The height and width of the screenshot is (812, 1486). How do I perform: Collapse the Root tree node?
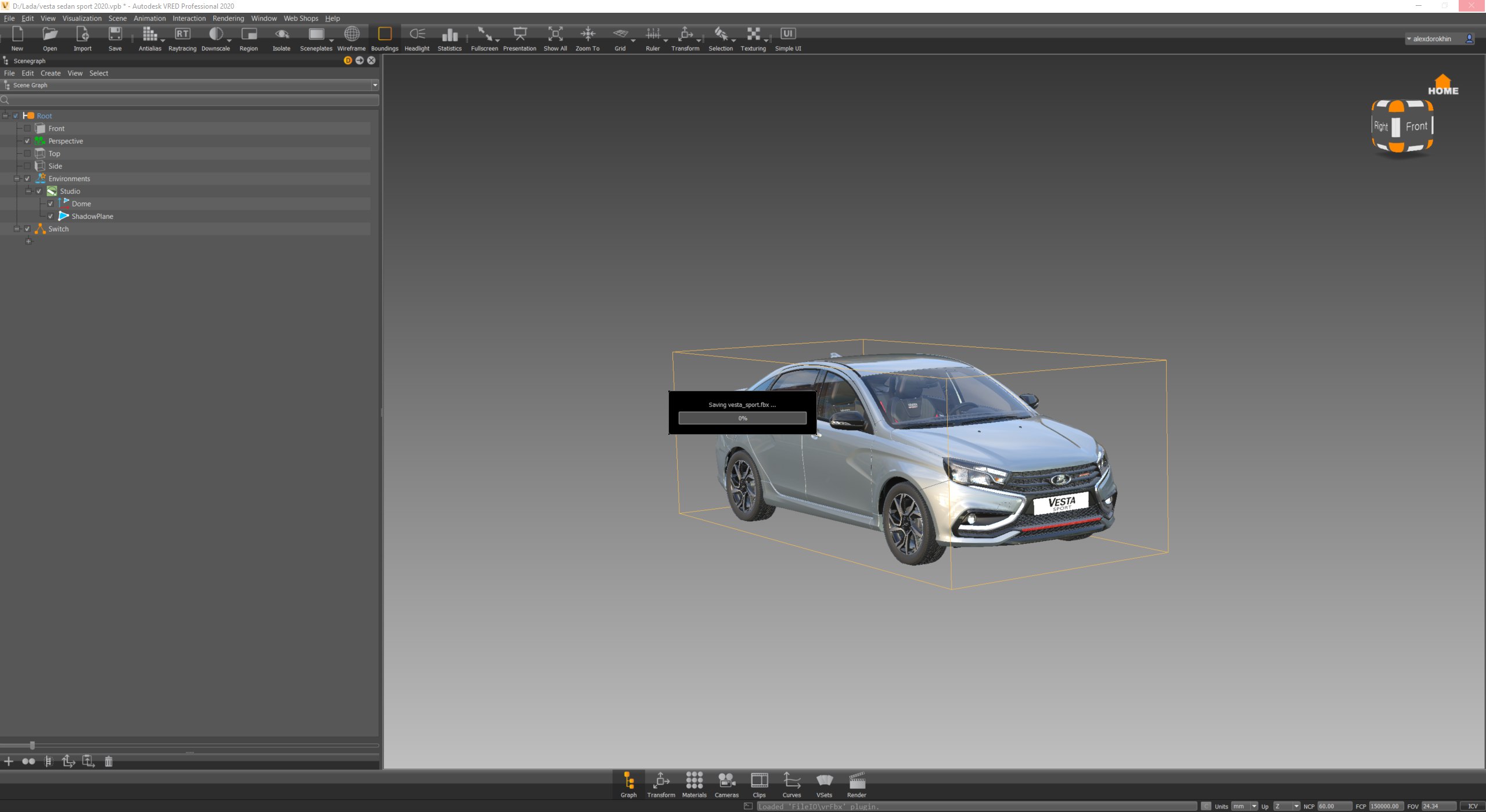pyautogui.click(x=5, y=116)
